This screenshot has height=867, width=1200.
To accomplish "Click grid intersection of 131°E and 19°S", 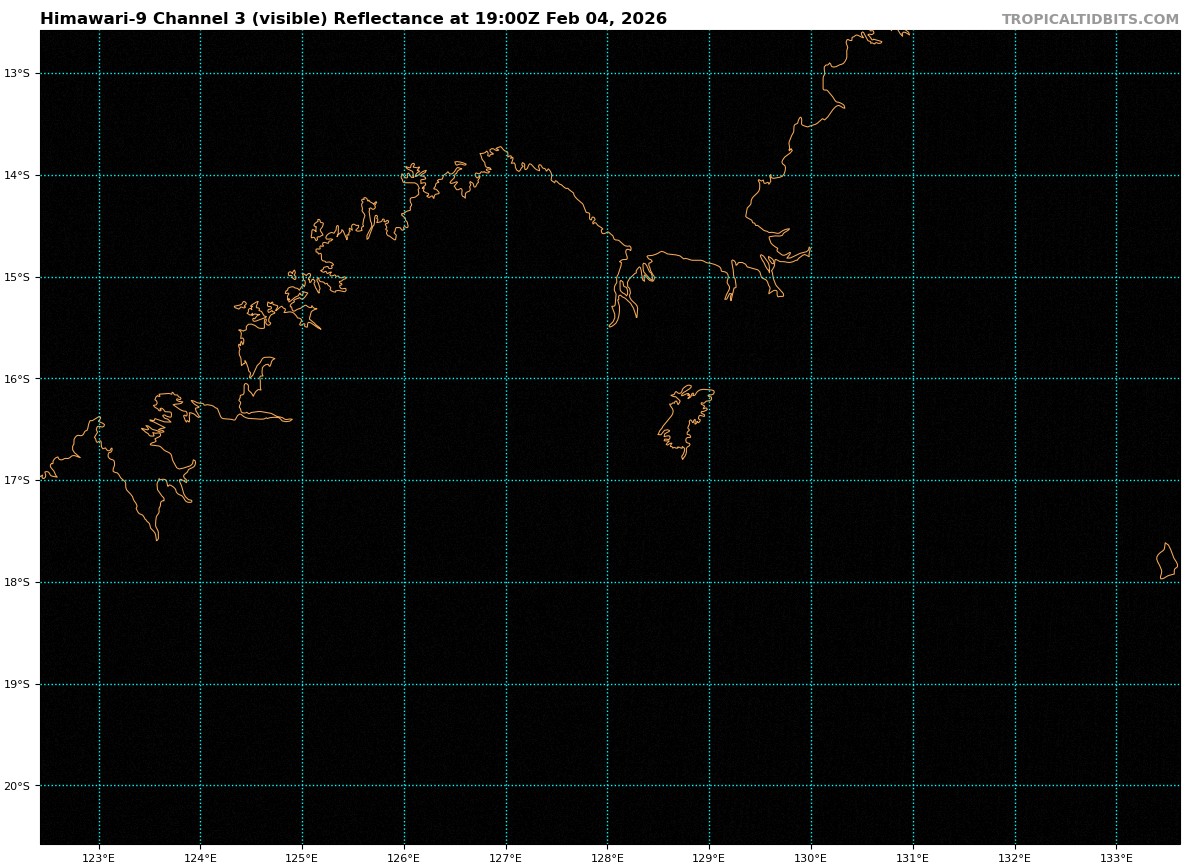I will [913, 684].
